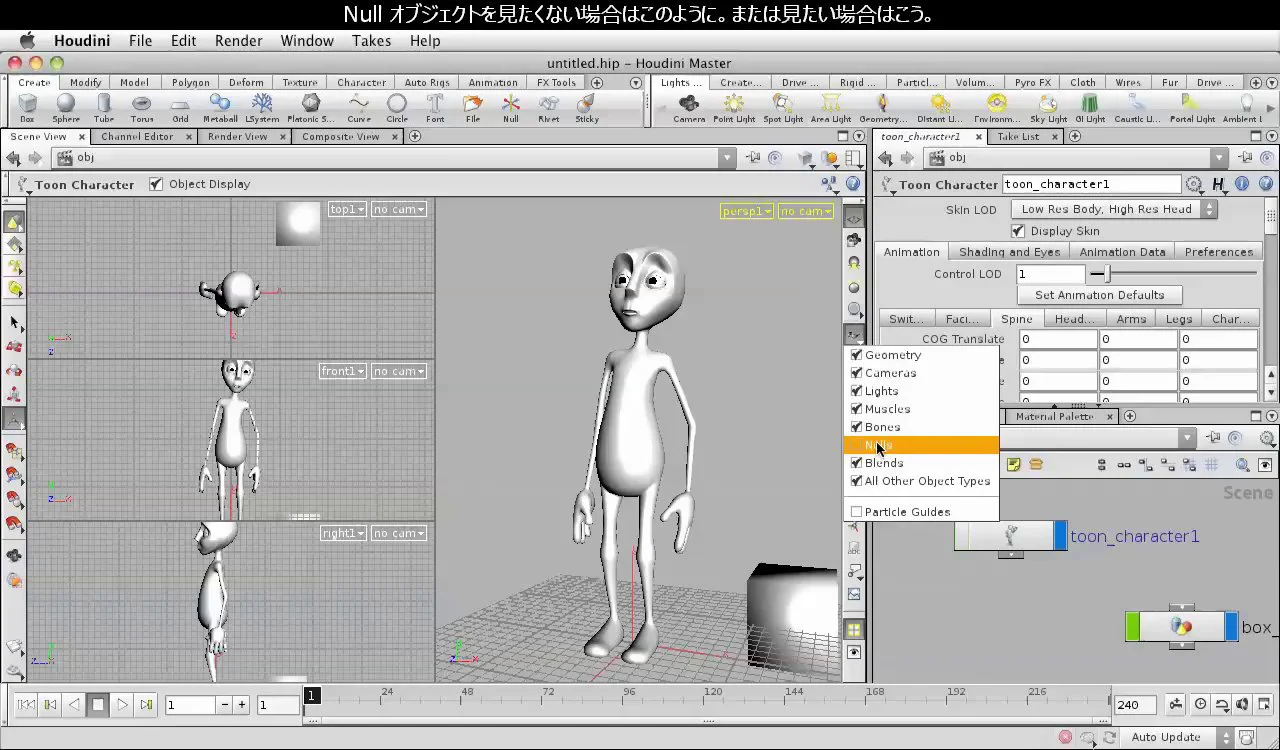The width and height of the screenshot is (1280, 750).
Task: Open persp1 viewport menu
Action: point(746,211)
